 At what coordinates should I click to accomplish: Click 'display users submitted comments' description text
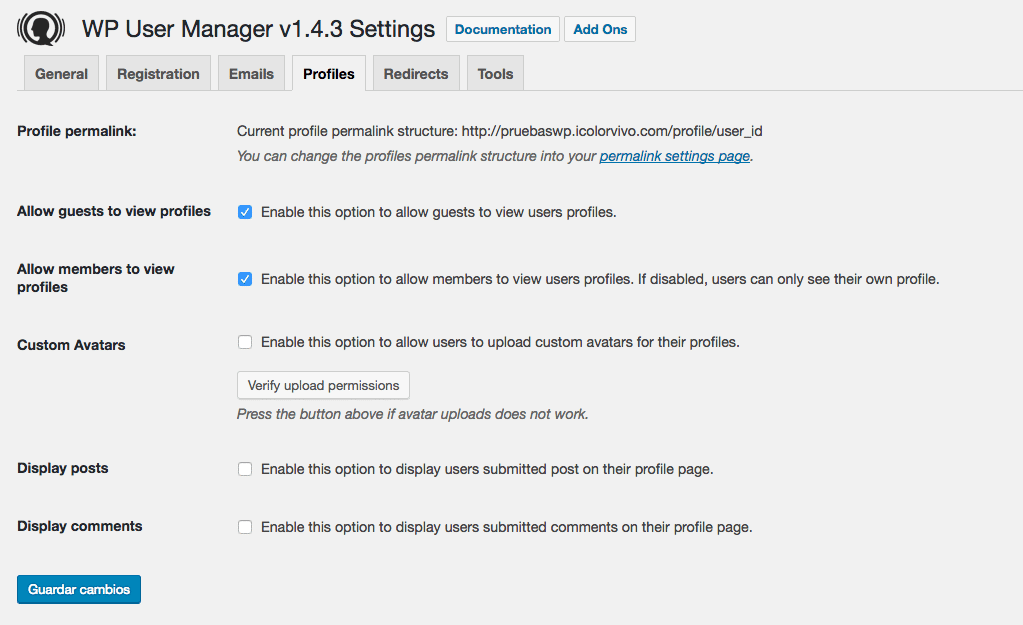[x=507, y=527]
